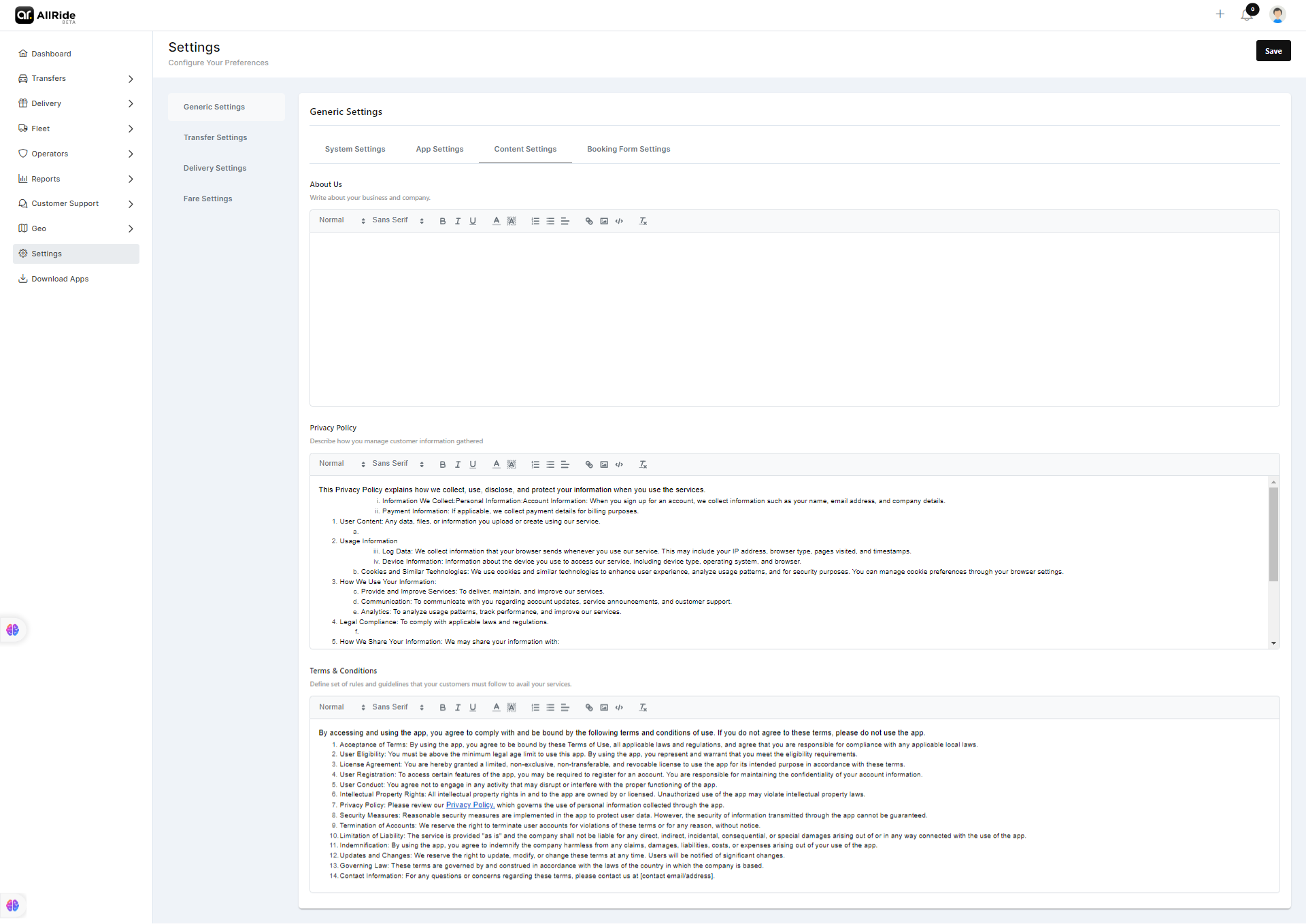This screenshot has width=1306, height=924.
Task: Apply bold formatting in the Privacy Policy editor
Action: point(443,464)
